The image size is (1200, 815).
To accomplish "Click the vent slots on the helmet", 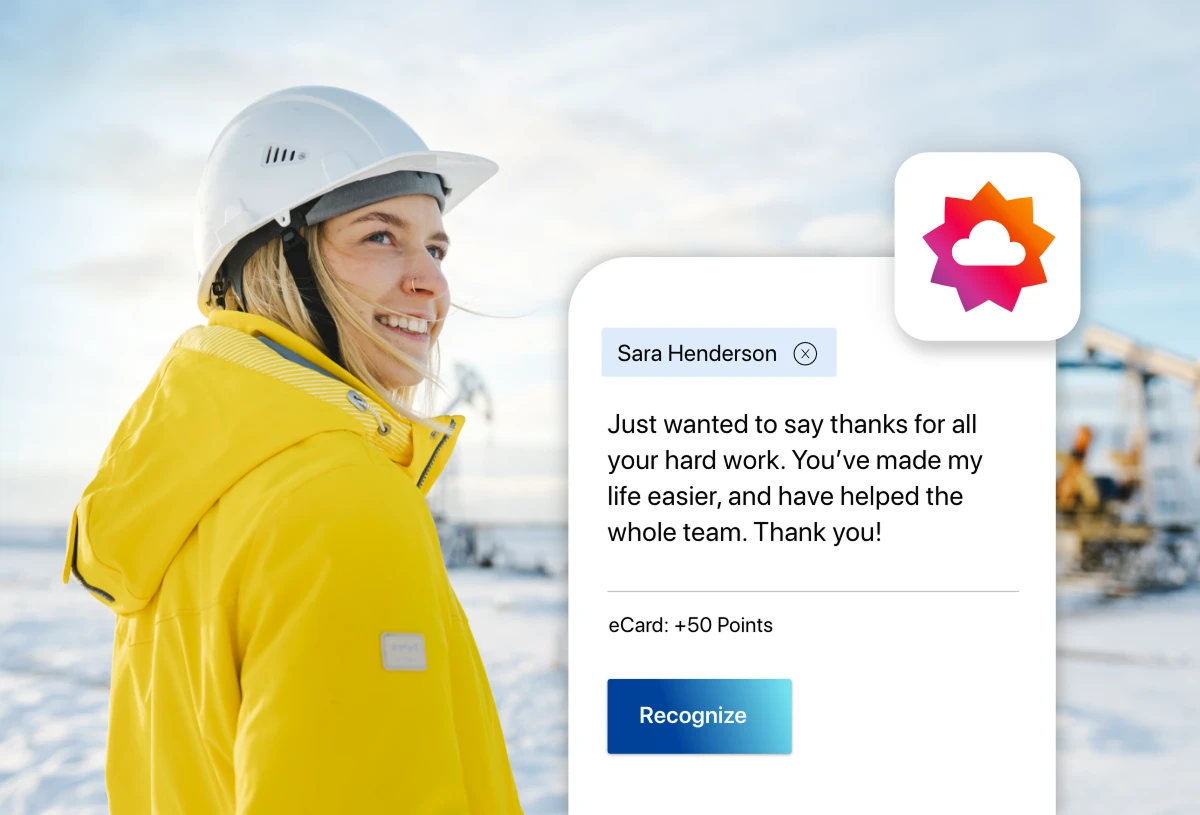I will (283, 155).
